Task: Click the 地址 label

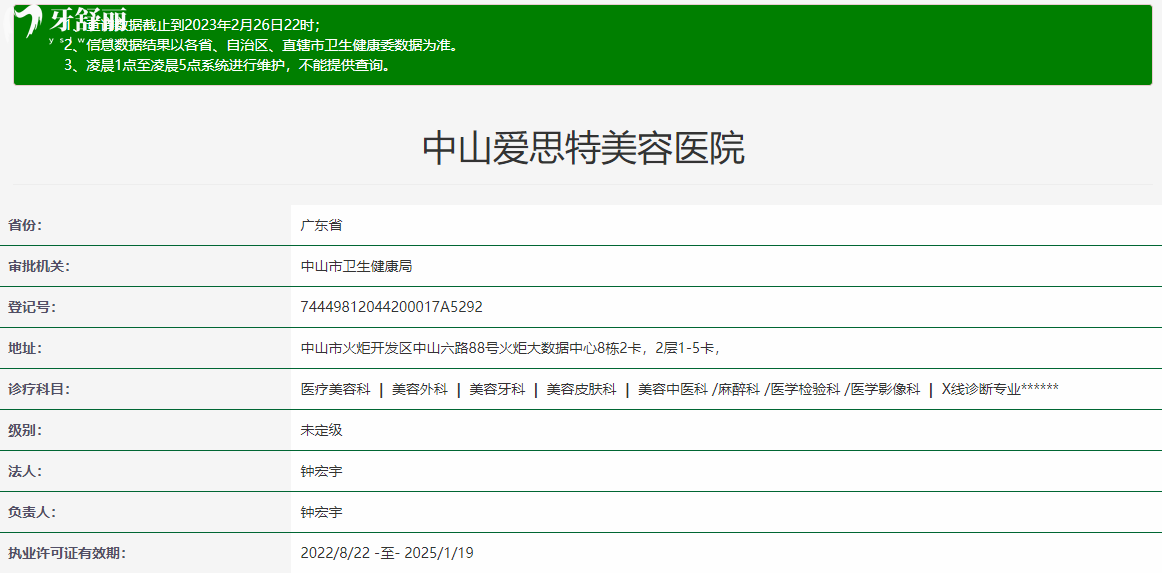Action: tap(25, 348)
